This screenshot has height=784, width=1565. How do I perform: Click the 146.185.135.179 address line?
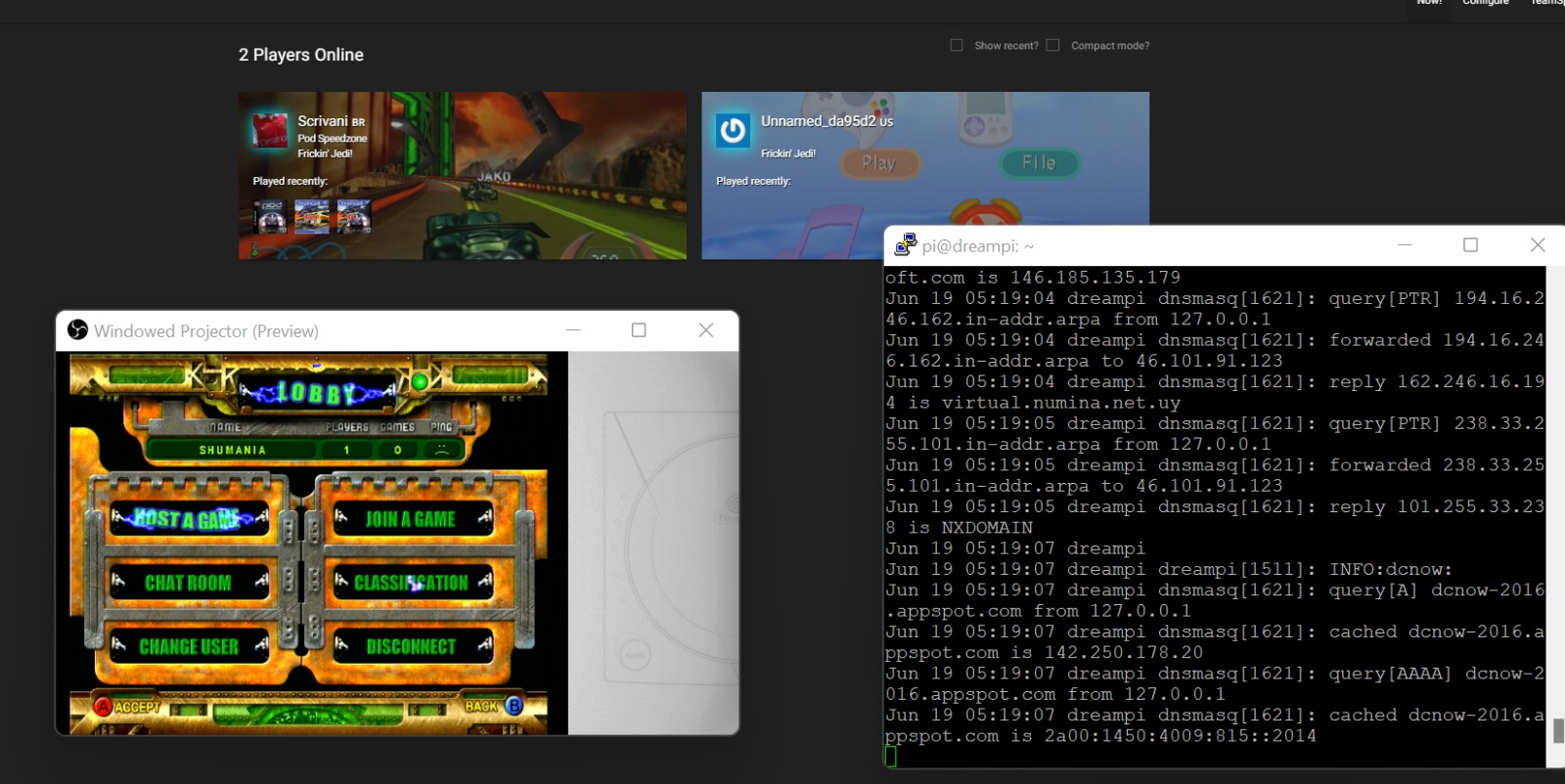[1033, 278]
